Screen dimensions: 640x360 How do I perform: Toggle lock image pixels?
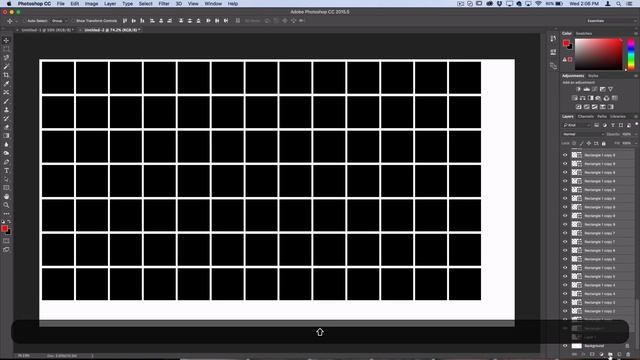[581, 143]
